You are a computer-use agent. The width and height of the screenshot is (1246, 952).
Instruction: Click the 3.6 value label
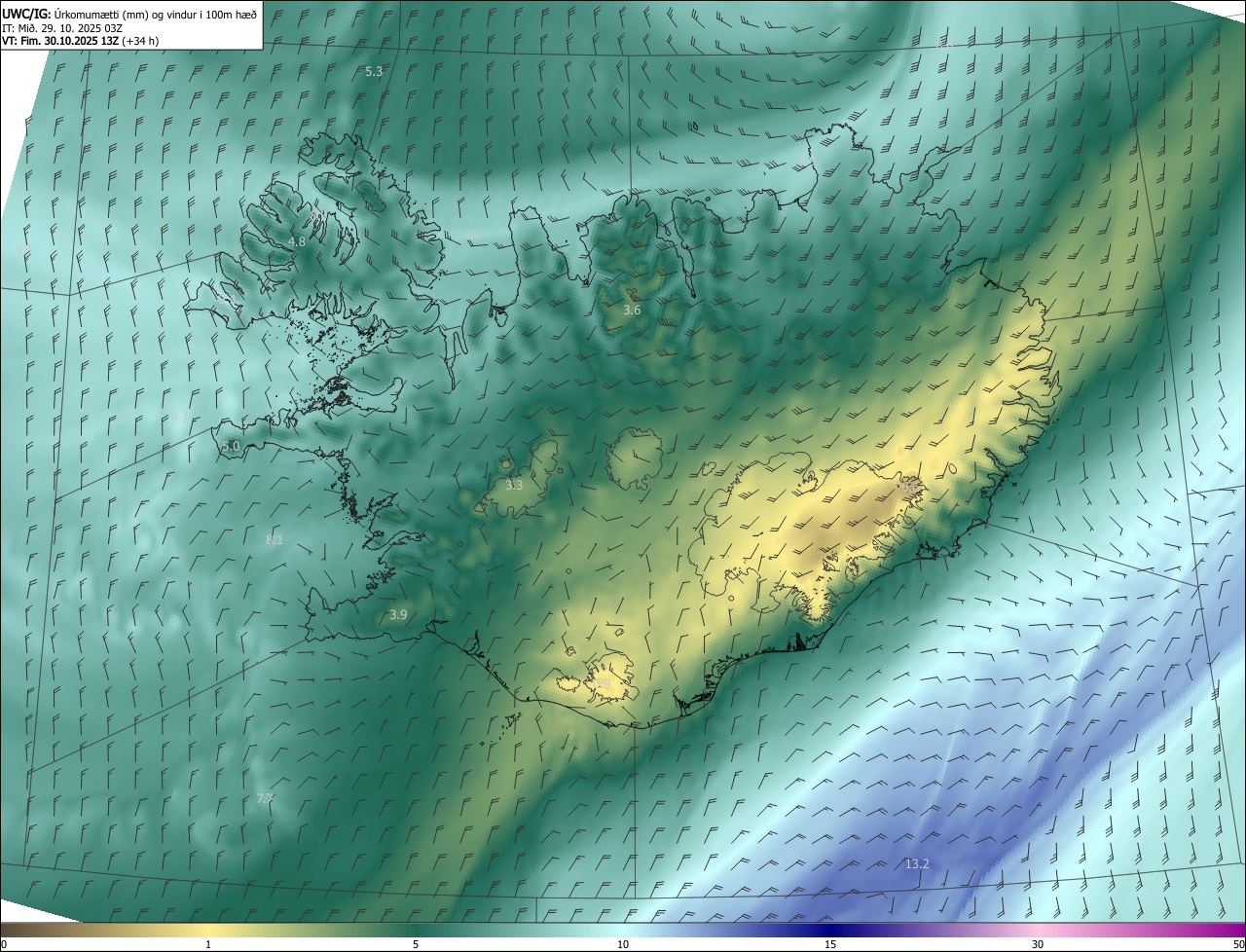632,310
